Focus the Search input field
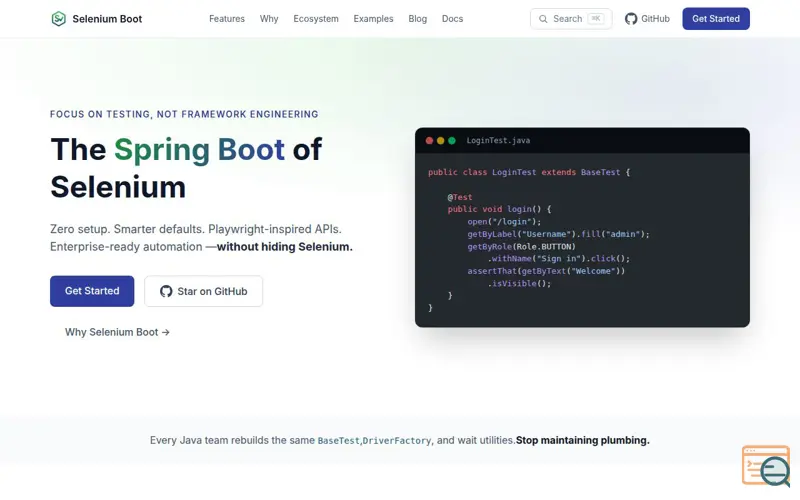Image resolution: width=800 pixels, height=500 pixels. coord(571,19)
